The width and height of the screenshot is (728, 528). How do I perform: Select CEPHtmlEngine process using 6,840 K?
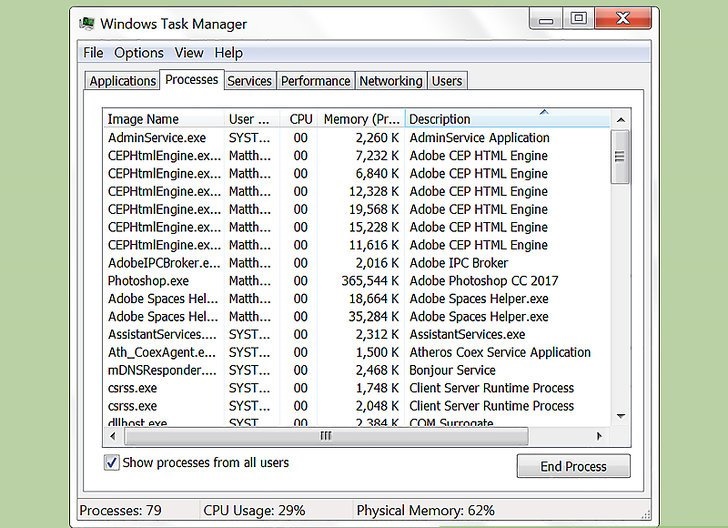pos(357,174)
